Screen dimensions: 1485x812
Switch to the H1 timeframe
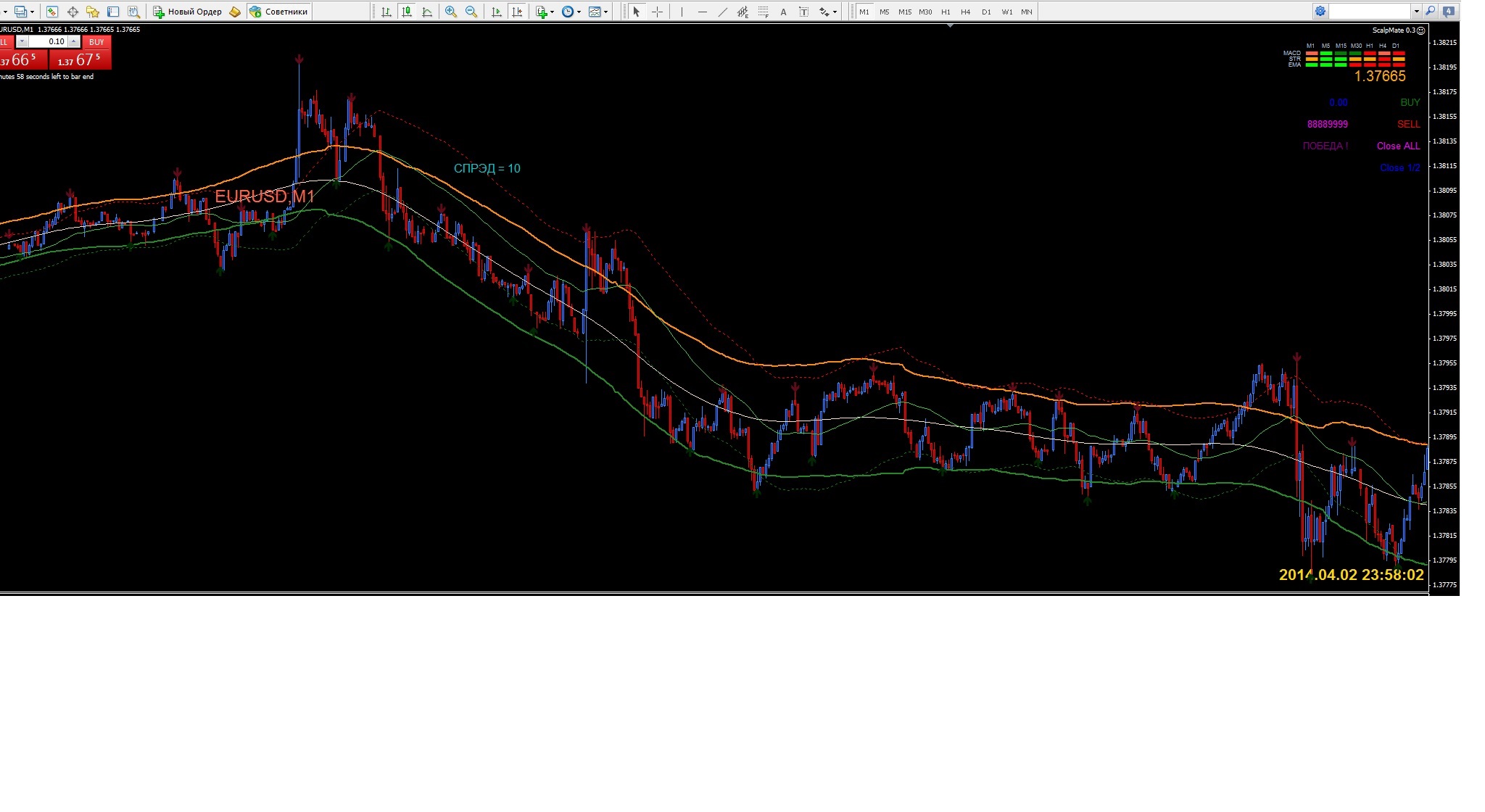tap(946, 12)
